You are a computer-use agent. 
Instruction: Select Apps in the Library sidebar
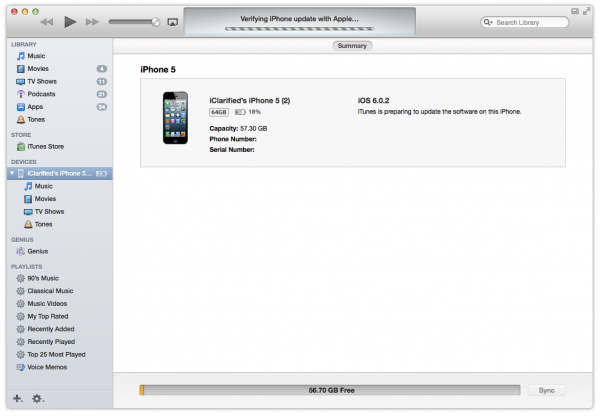tap(37, 107)
